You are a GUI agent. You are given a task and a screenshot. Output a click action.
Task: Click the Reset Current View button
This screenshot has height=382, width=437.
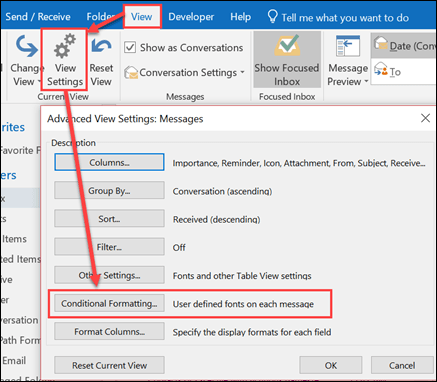click(109, 365)
